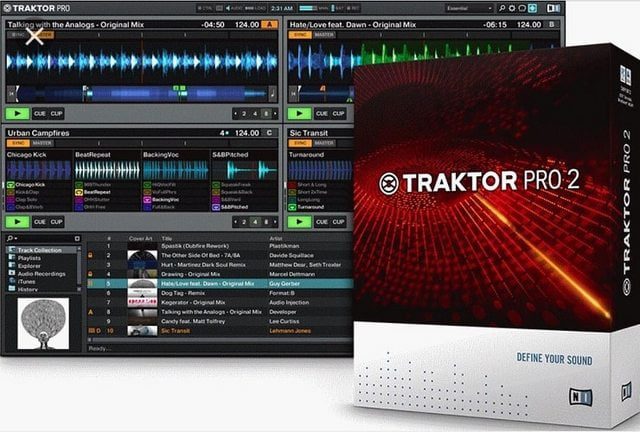Click the layout panel icon at far right of header

[553, 8]
